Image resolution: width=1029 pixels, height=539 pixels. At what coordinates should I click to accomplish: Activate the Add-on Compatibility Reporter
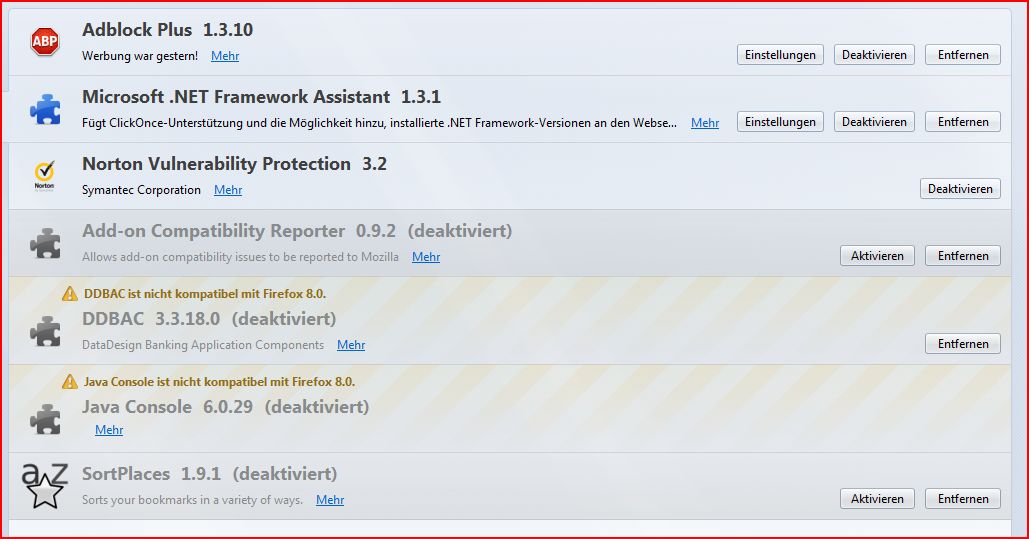pos(877,256)
